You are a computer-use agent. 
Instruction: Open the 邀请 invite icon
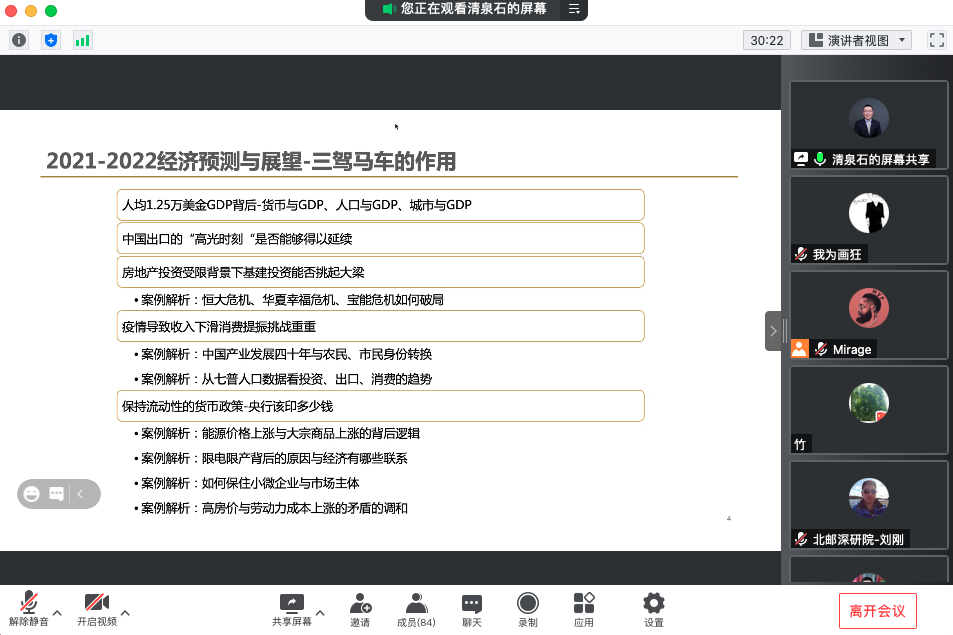pos(360,609)
